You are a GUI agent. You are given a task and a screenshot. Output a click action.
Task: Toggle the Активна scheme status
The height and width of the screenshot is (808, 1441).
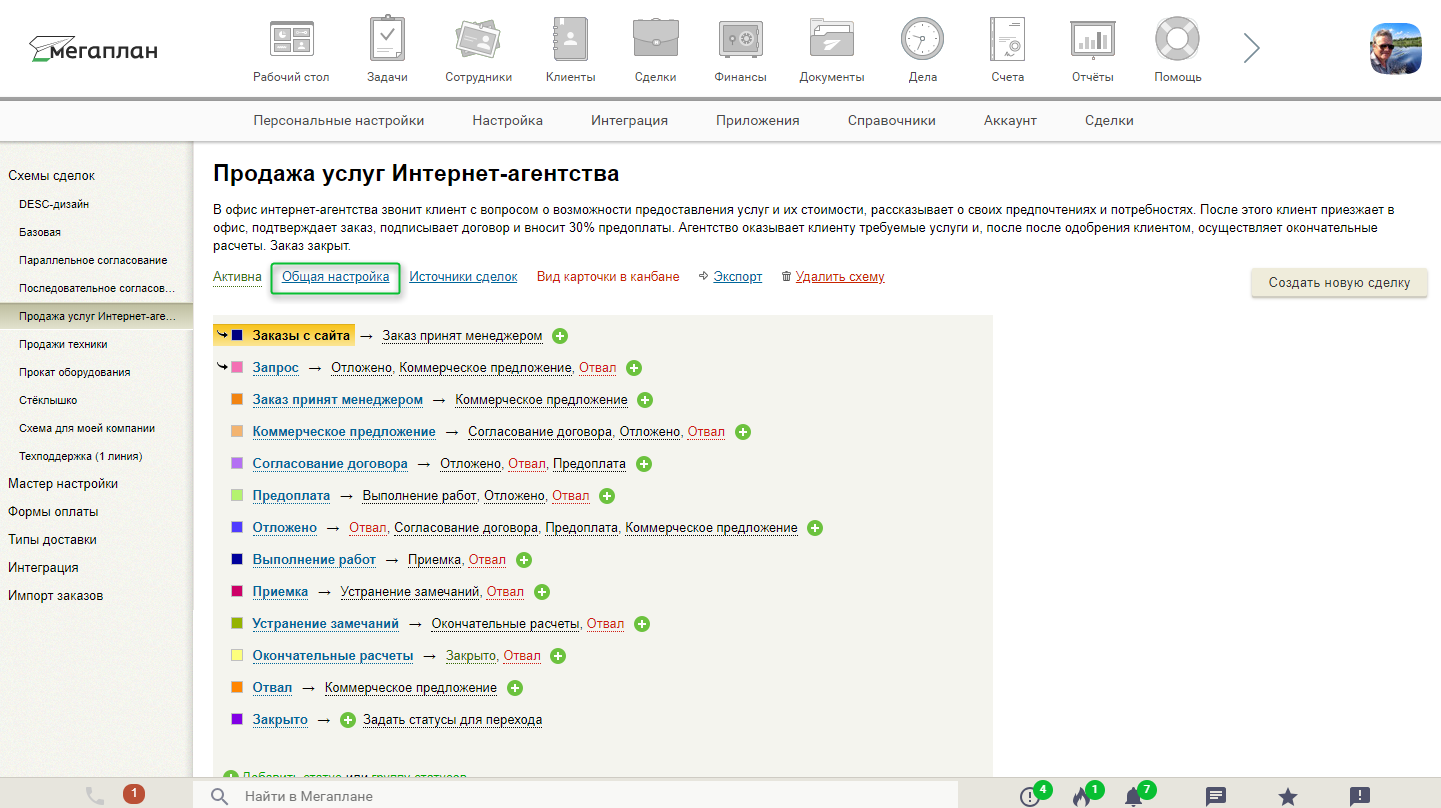[x=237, y=277]
